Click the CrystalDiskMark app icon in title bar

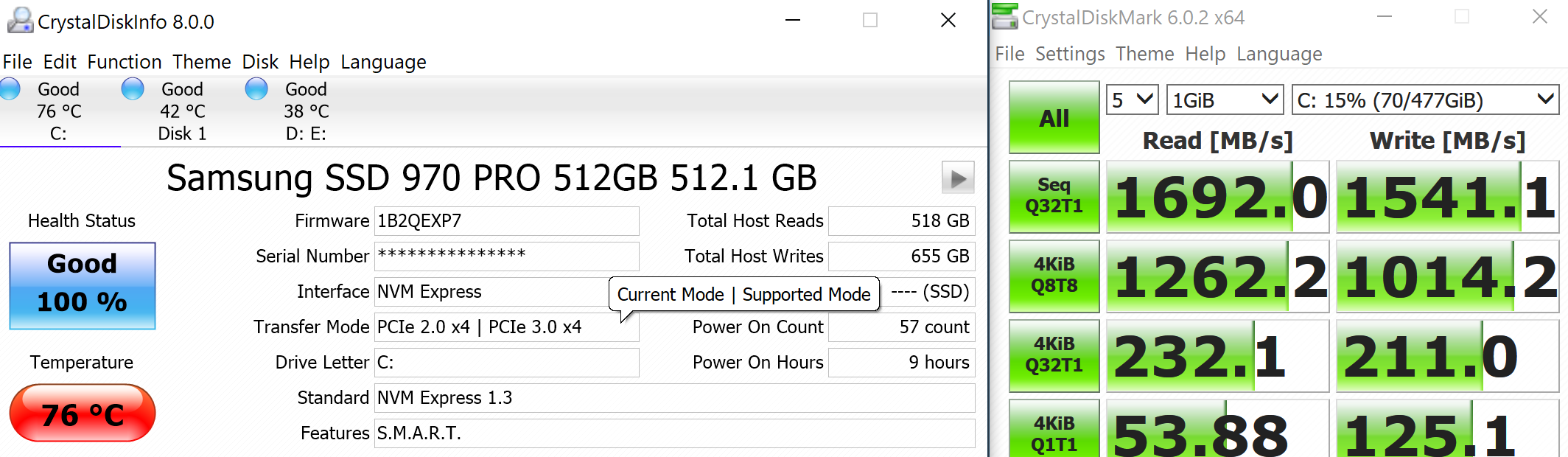1004,17
